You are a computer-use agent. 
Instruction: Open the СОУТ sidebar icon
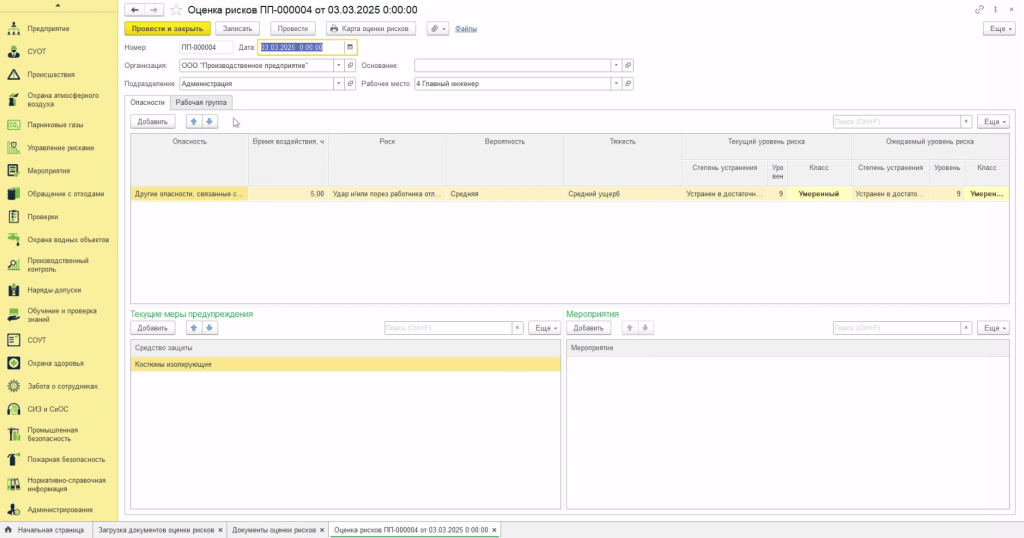tap(14, 340)
